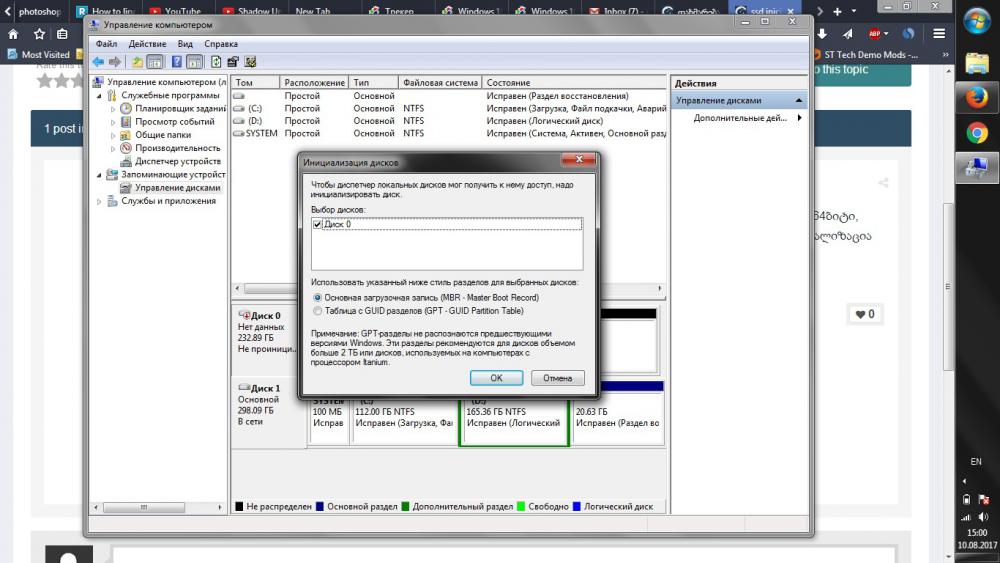Expand the Службы и приложения tree node
The width and height of the screenshot is (1000, 563).
point(99,201)
